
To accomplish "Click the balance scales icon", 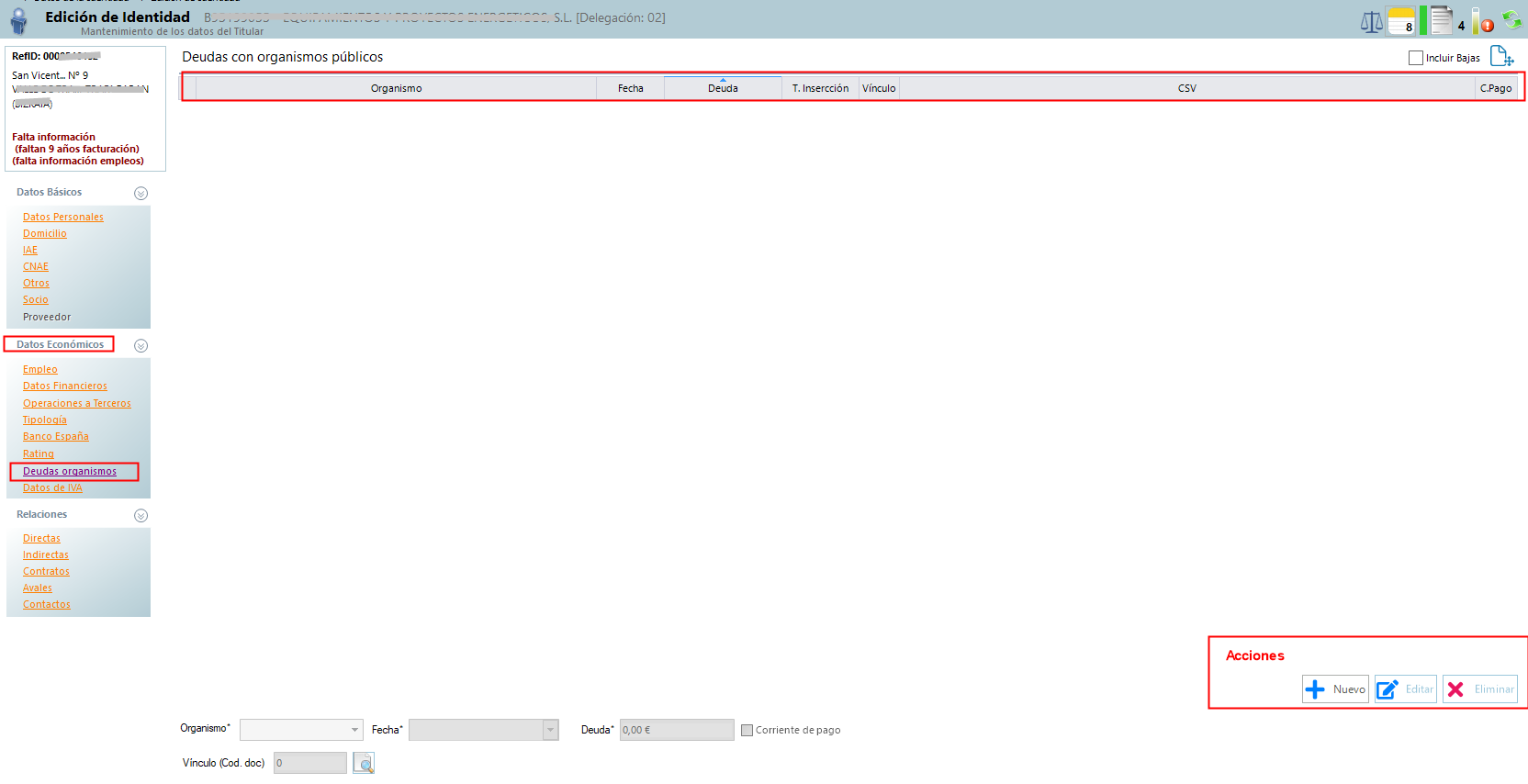I will 1371,21.
